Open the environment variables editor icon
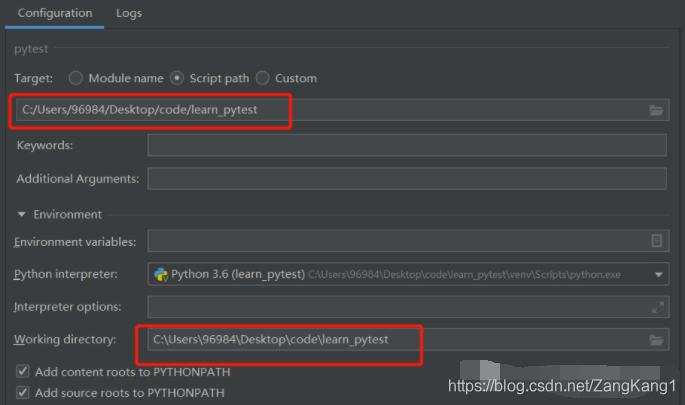The width and height of the screenshot is (685, 405). pyautogui.click(x=656, y=241)
